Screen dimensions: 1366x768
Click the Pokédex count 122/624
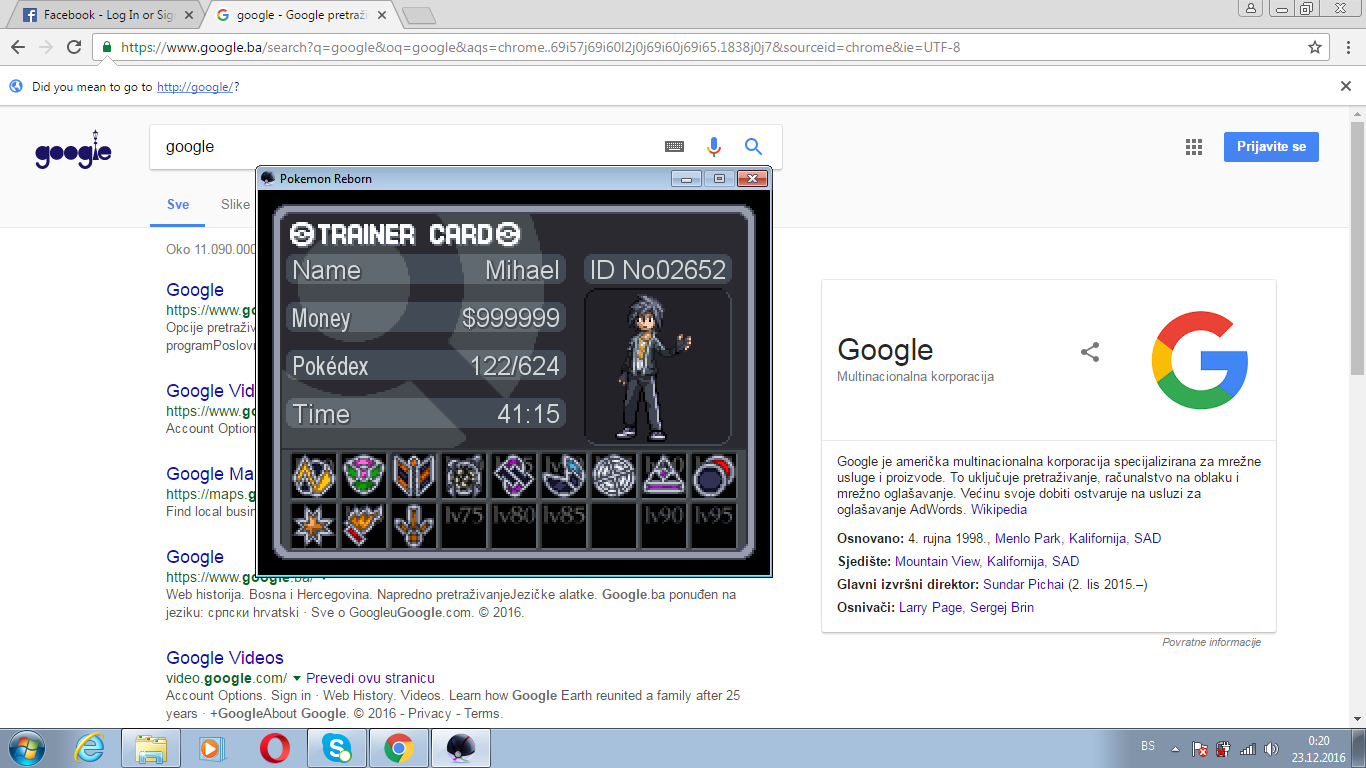515,366
